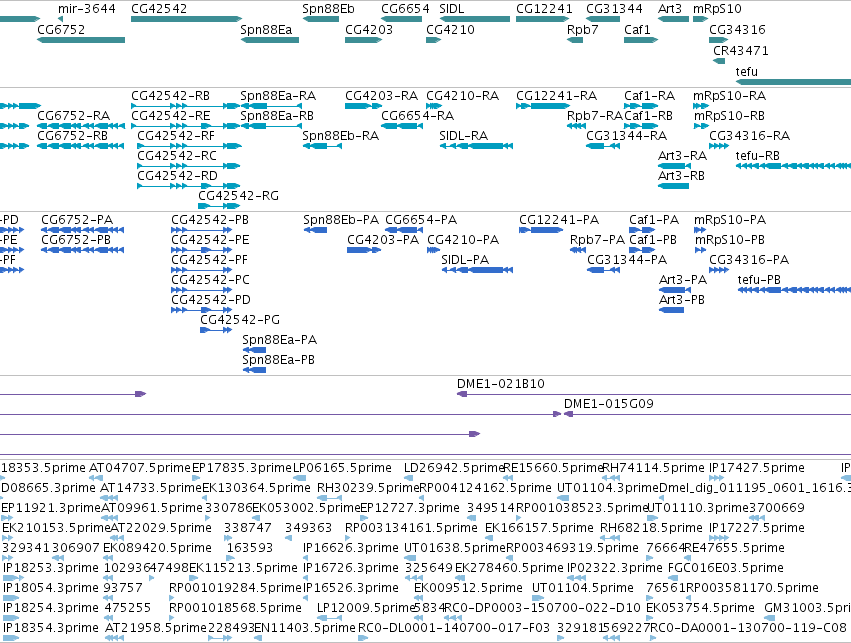Click the CG6752-PA protein label
Viewport: 851px width, 643px height.
(77, 220)
